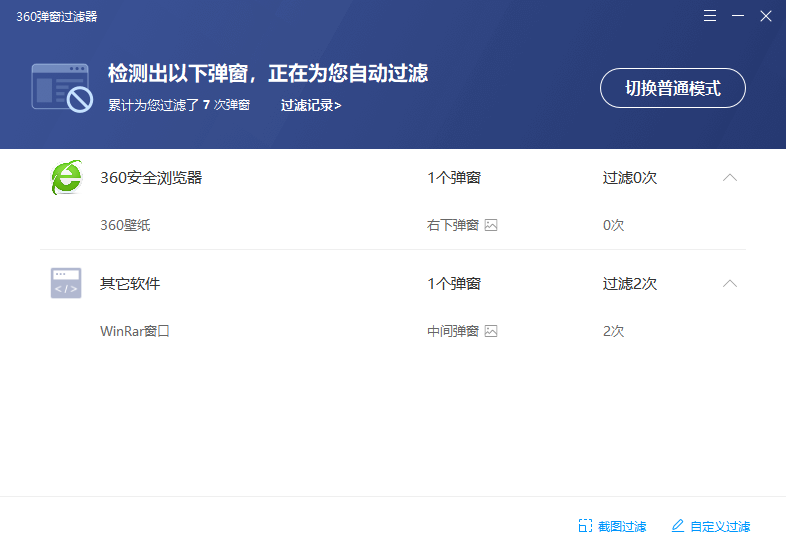Screen dimensions: 786x550
Task: Select the WinRar窗口 popup entry
Action: click(135, 331)
